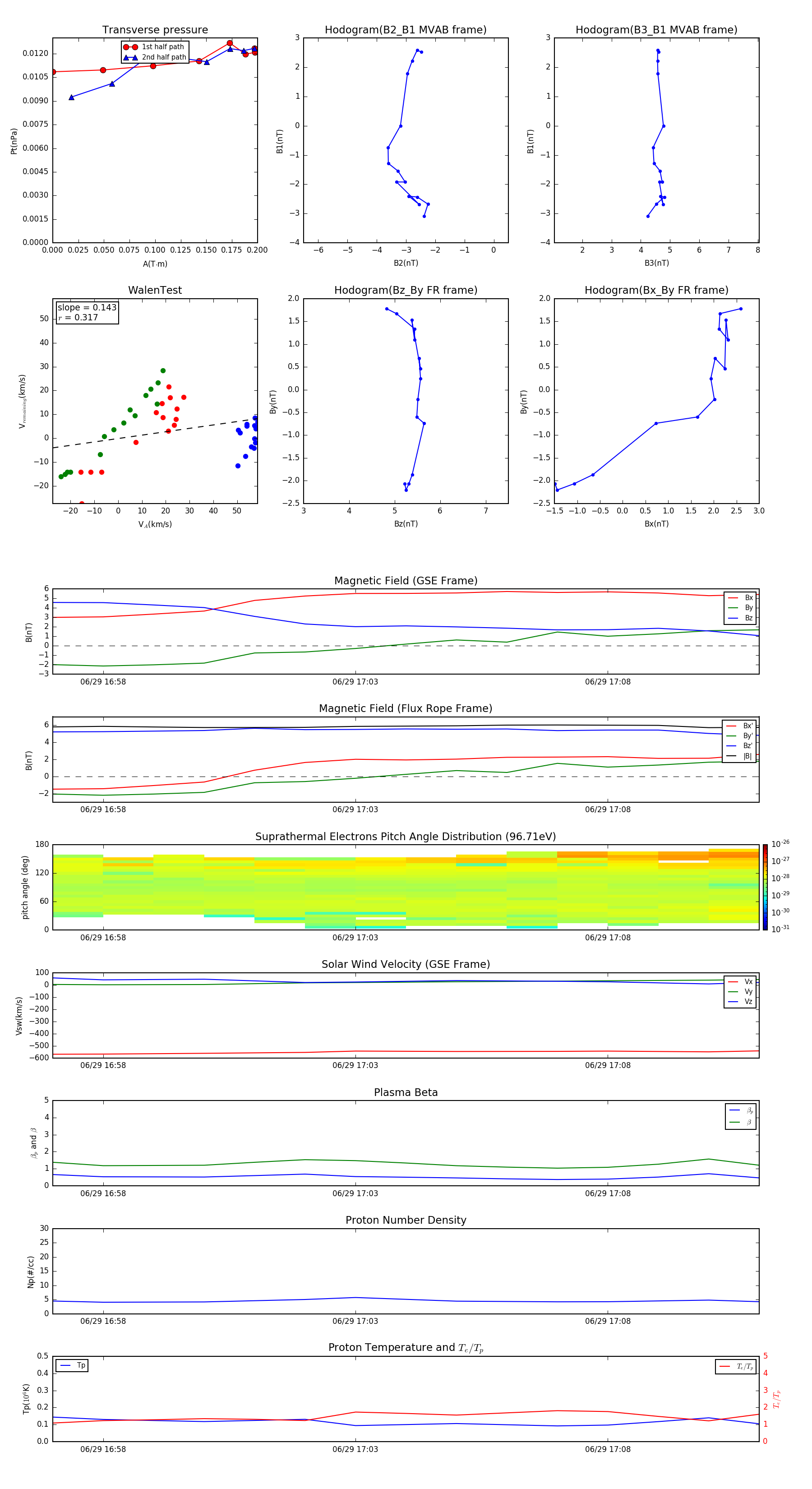Screen dimensions: 812x1489
Task: Click 'Vz' in the solar wind legend
Action: pyautogui.click(x=741, y=1002)
